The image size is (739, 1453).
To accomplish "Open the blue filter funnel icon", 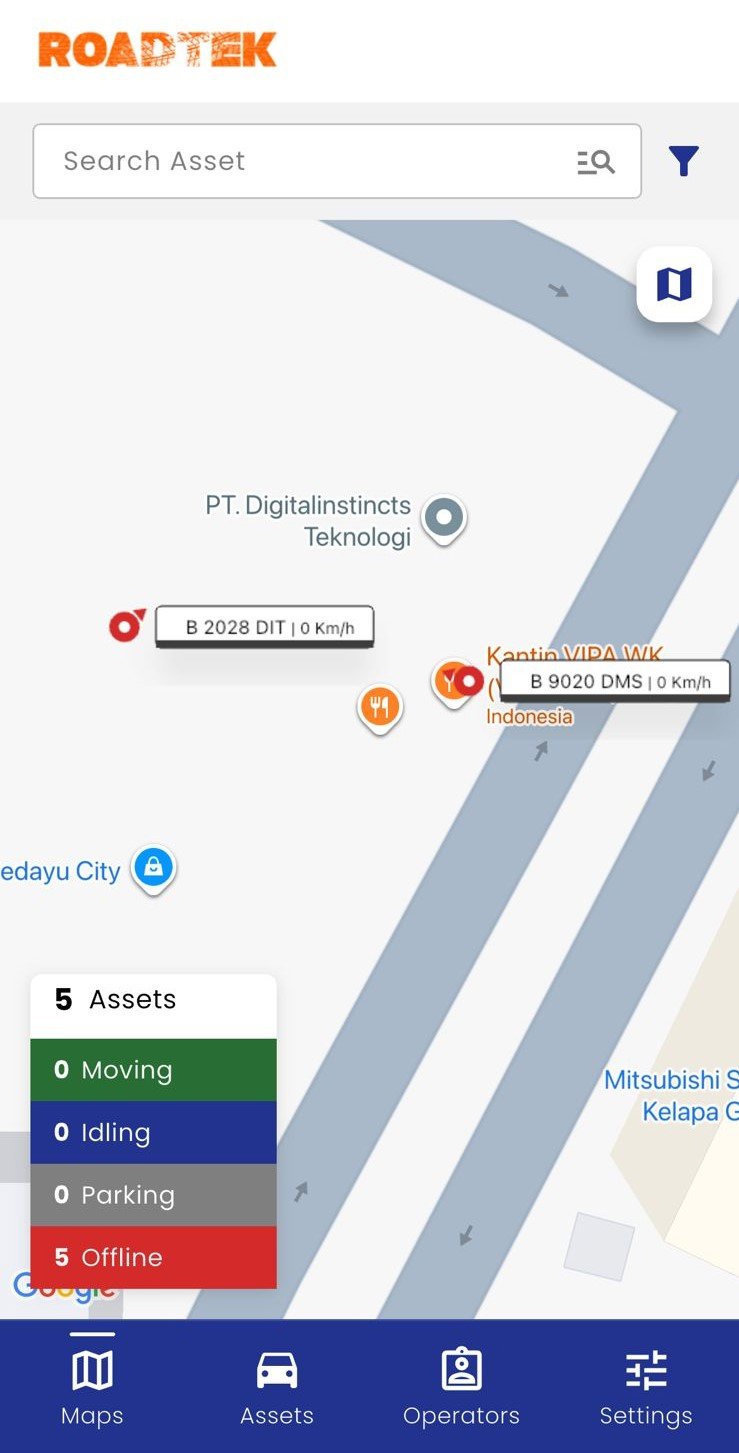I will point(684,161).
